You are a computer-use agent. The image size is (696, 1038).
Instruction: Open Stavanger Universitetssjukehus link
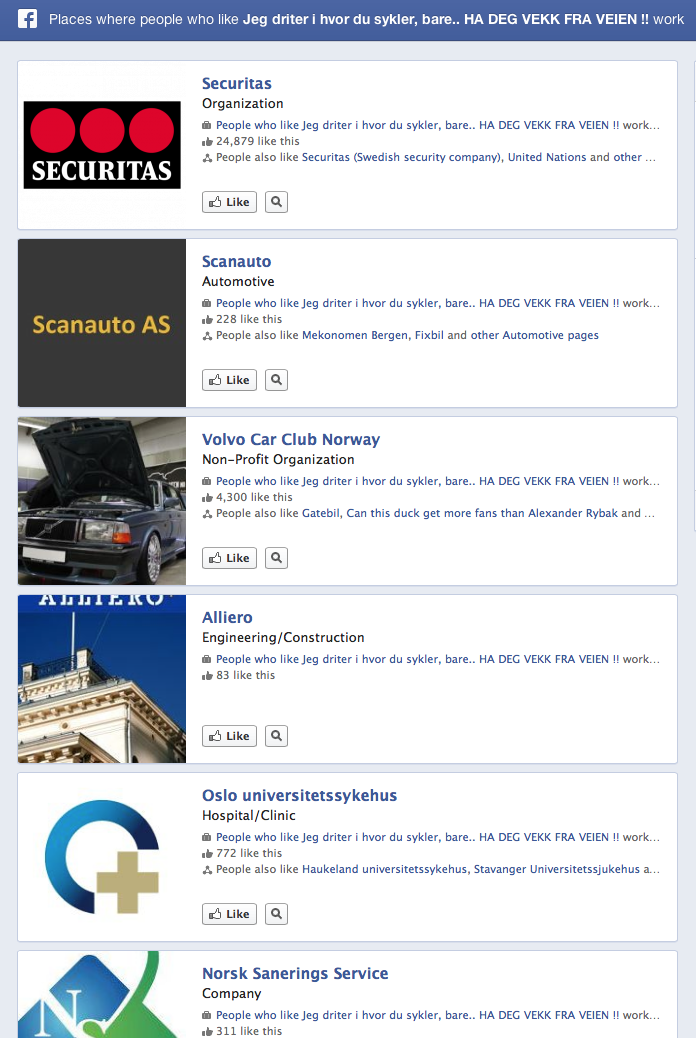(557, 869)
